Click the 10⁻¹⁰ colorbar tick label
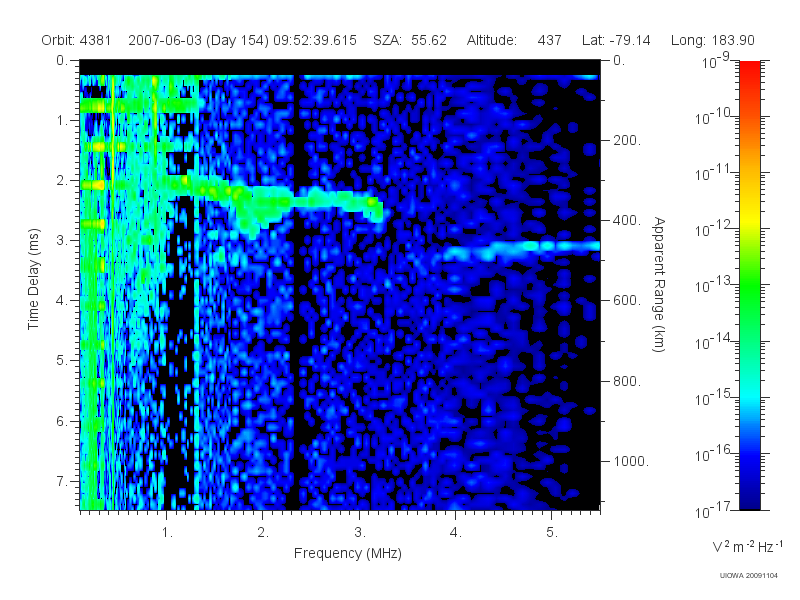Viewport: 800px width, 600px height. 714,117
